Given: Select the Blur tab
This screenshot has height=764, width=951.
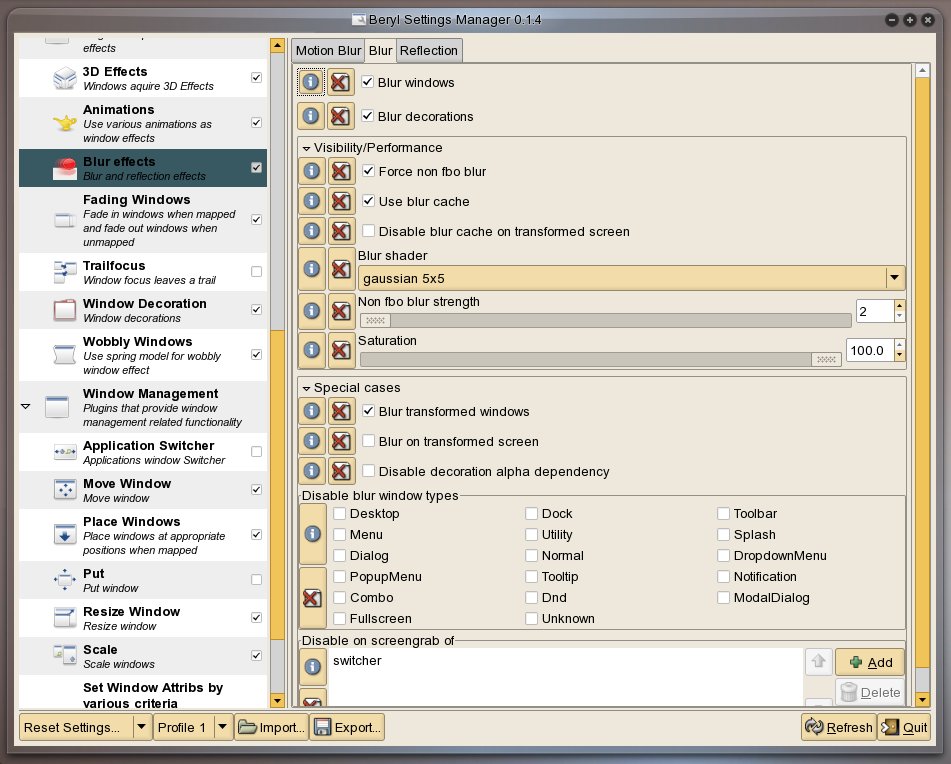Looking at the screenshot, I should click(x=380, y=51).
